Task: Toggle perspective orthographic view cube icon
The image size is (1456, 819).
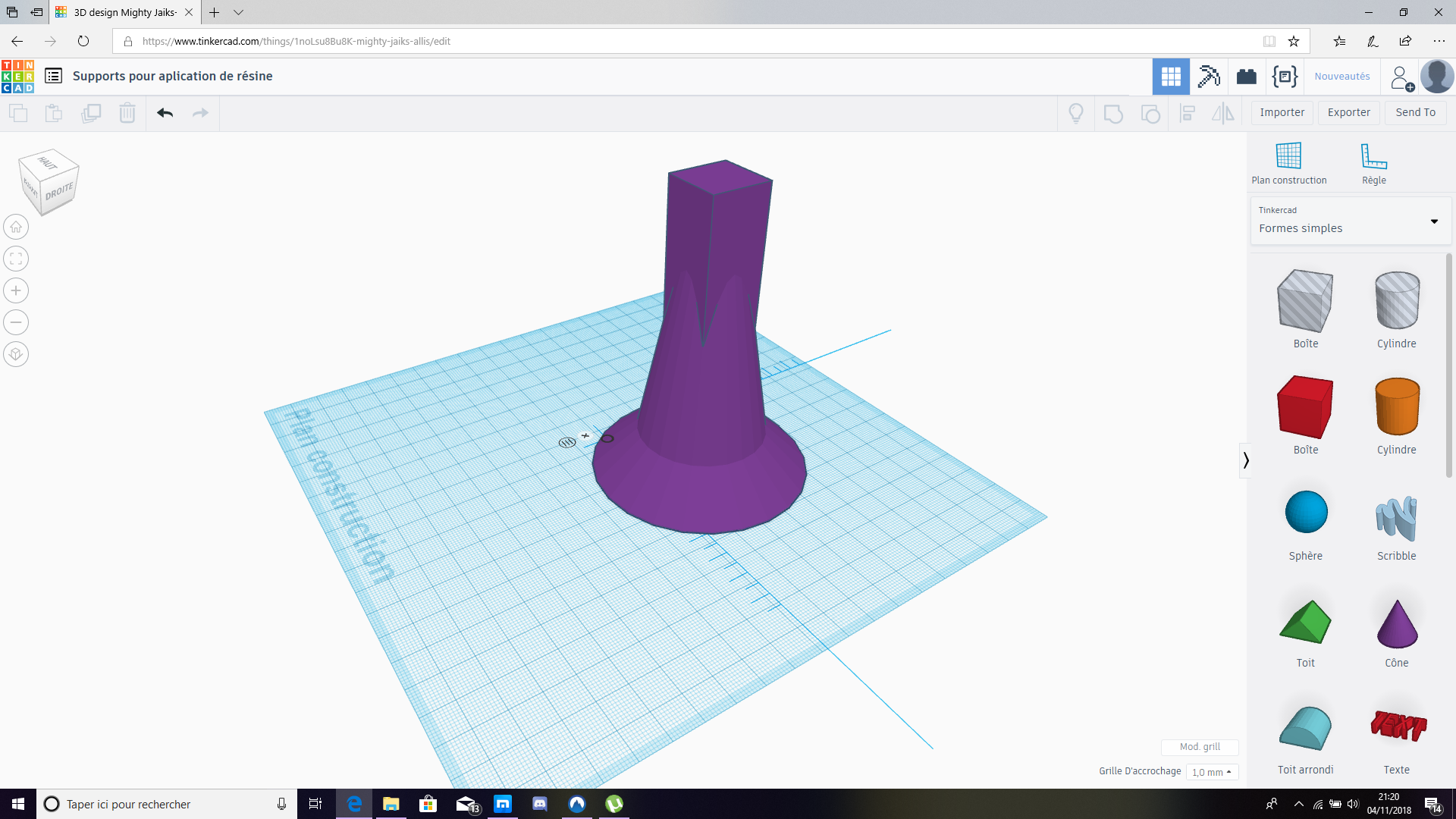Action: coord(16,354)
